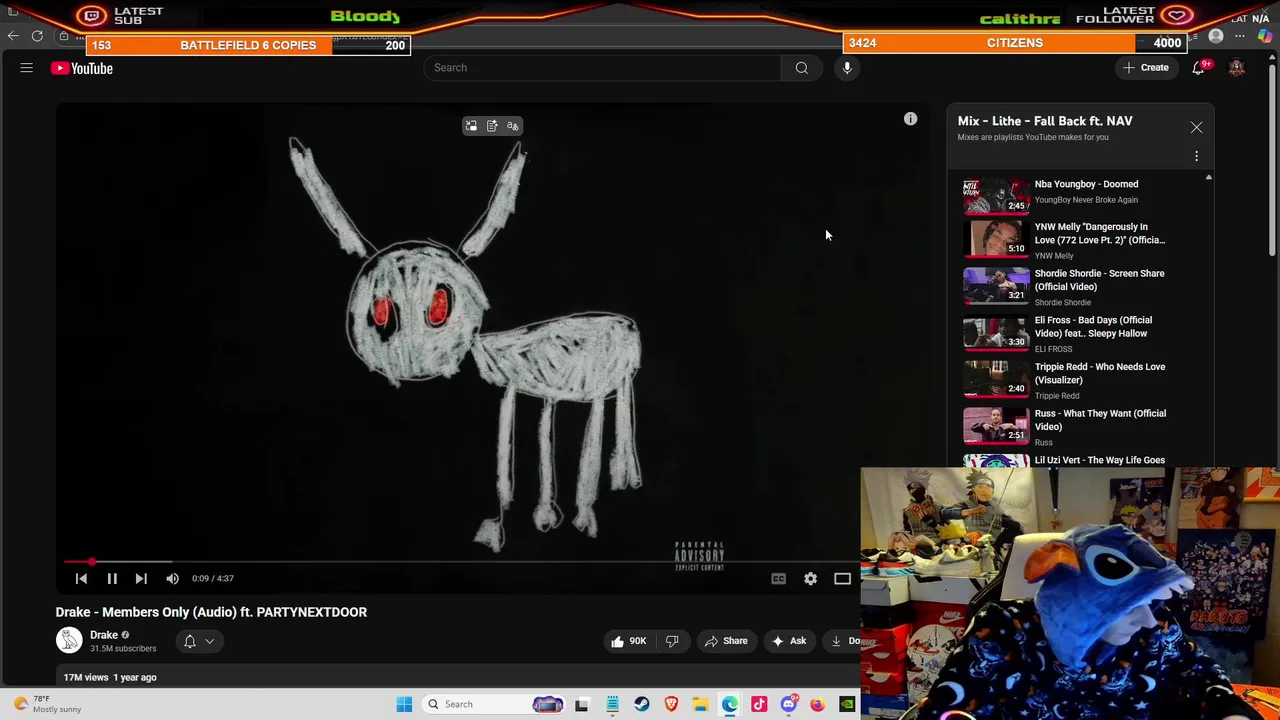Open the browser Copilot sidebar icon
Screen dimensions: 1280x720
coord(1265,36)
